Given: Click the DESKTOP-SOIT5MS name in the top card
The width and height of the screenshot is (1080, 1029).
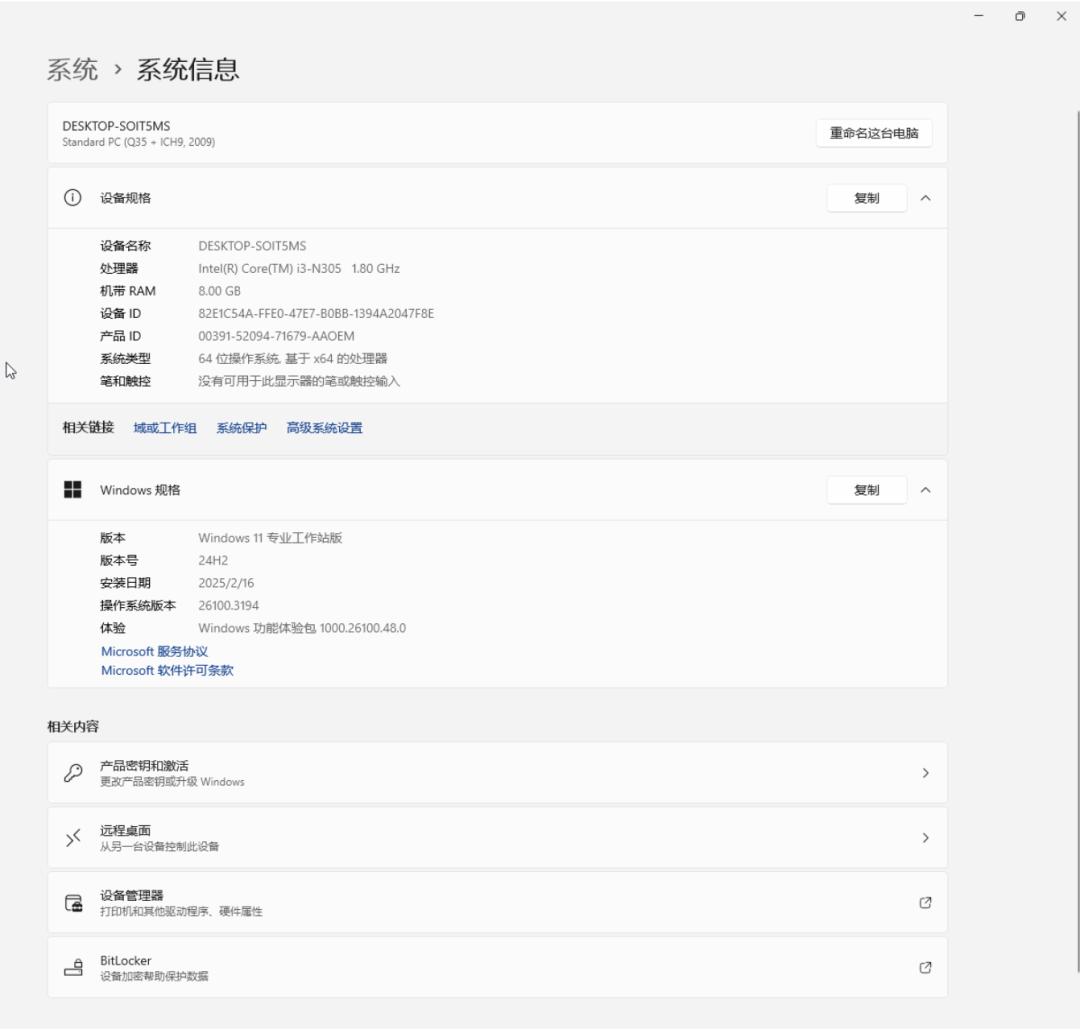Looking at the screenshot, I should pyautogui.click(x=116, y=126).
